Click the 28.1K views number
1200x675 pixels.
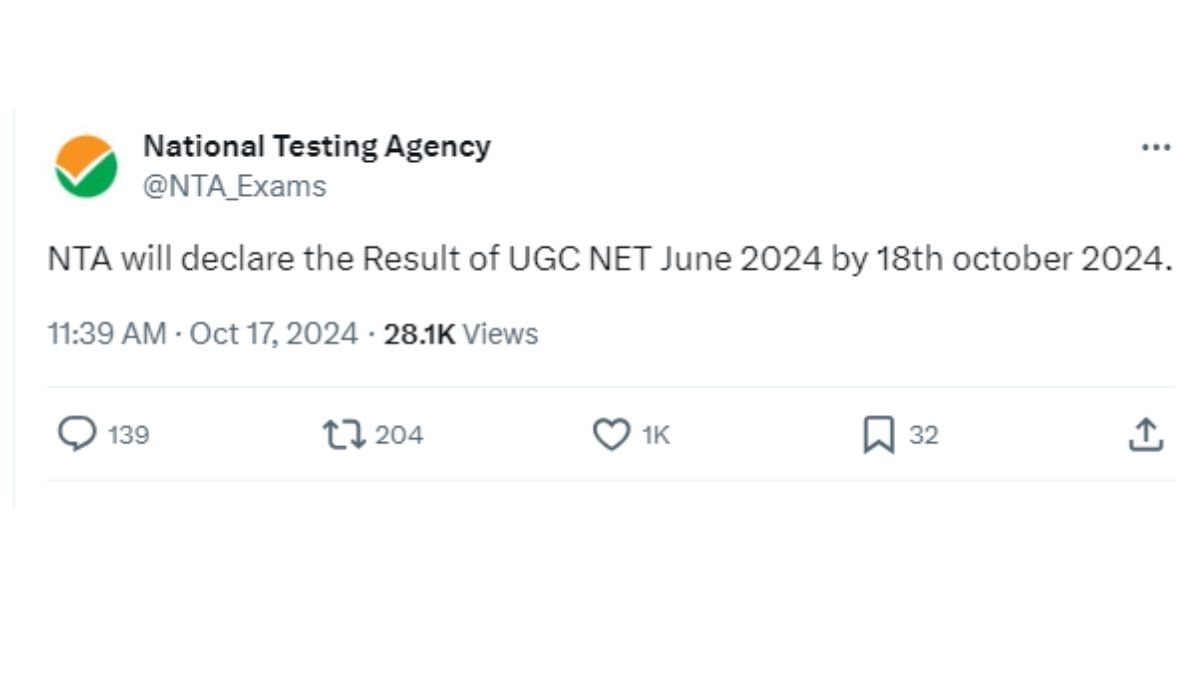point(419,333)
